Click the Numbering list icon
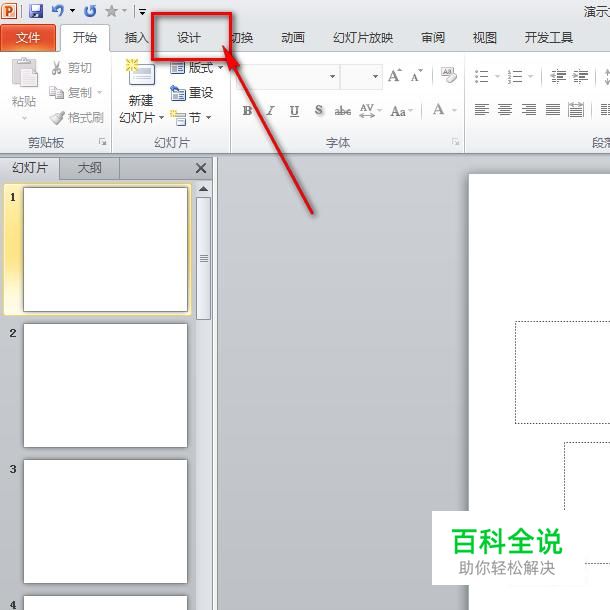Screen dimensions: 610x610 point(515,76)
